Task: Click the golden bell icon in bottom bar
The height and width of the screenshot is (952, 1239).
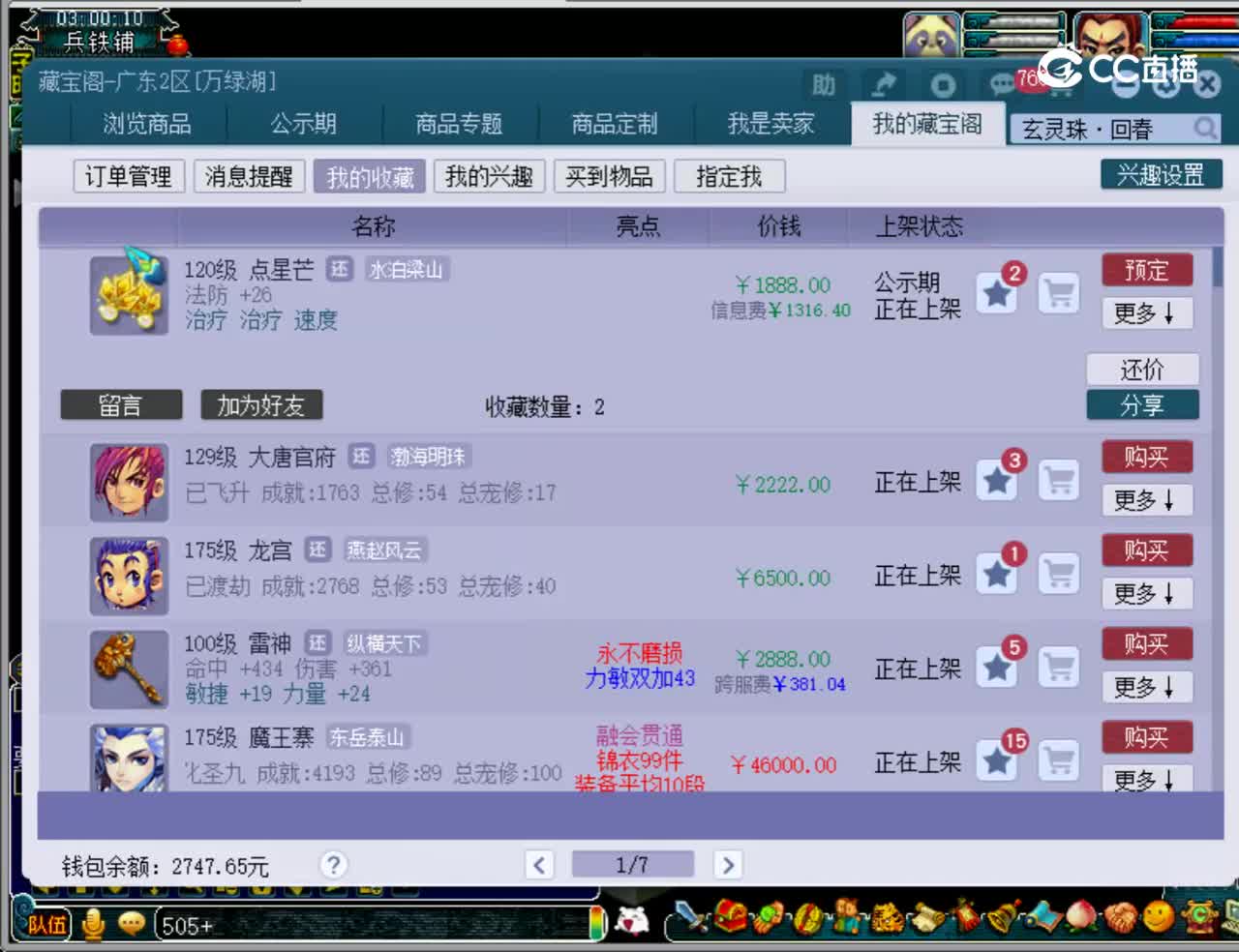Action: point(1004,916)
